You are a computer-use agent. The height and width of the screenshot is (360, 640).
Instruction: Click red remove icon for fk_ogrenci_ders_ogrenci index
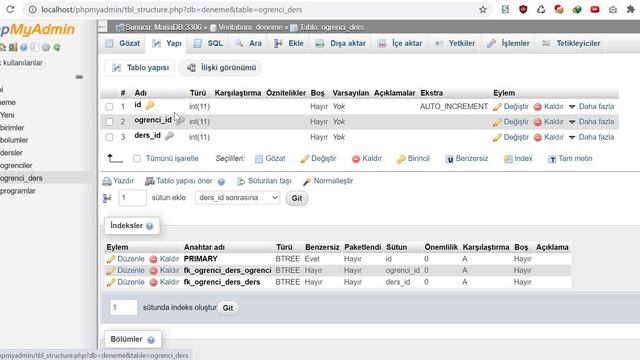click(x=153, y=271)
